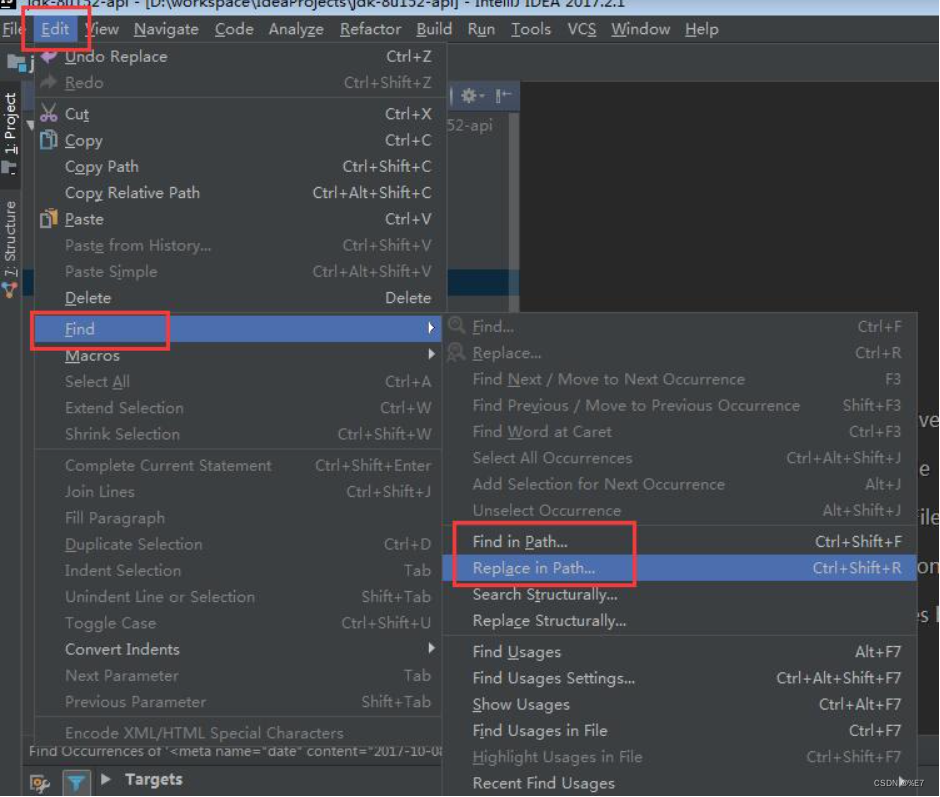Open project panel gear settings icon
The height and width of the screenshot is (797, 940).
tap(470, 96)
